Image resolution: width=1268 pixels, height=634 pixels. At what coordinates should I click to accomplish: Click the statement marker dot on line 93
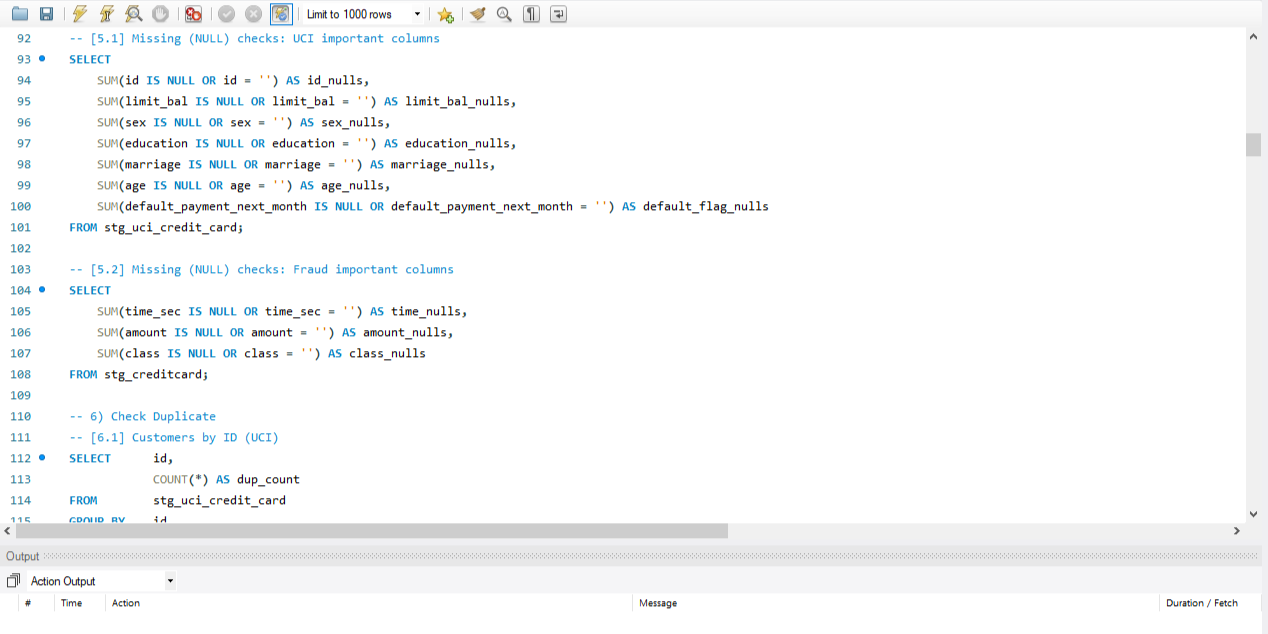(x=42, y=59)
